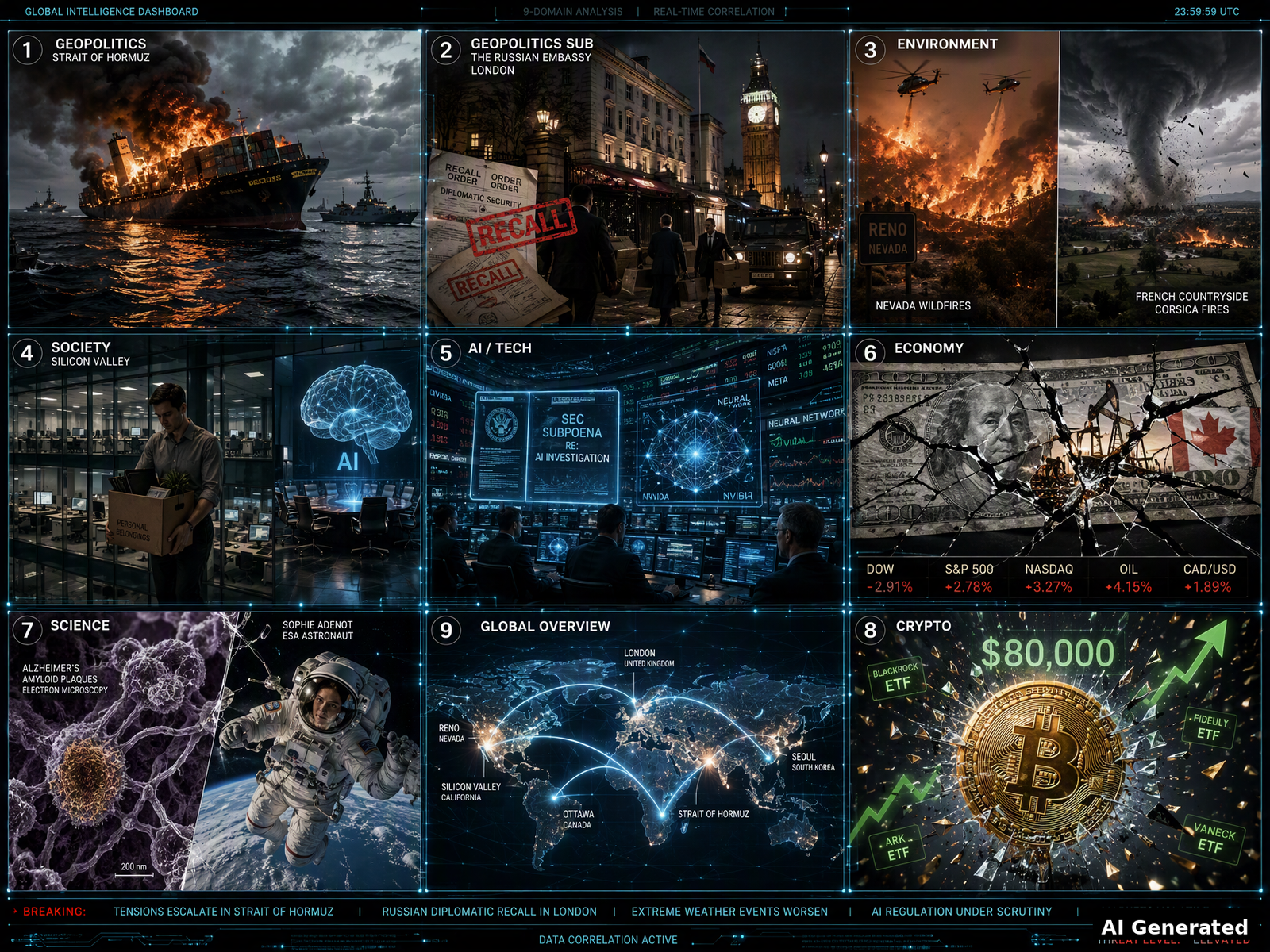Click the GEOPOLITICS SUB panel title
The image size is (1270, 952).
click(x=532, y=44)
